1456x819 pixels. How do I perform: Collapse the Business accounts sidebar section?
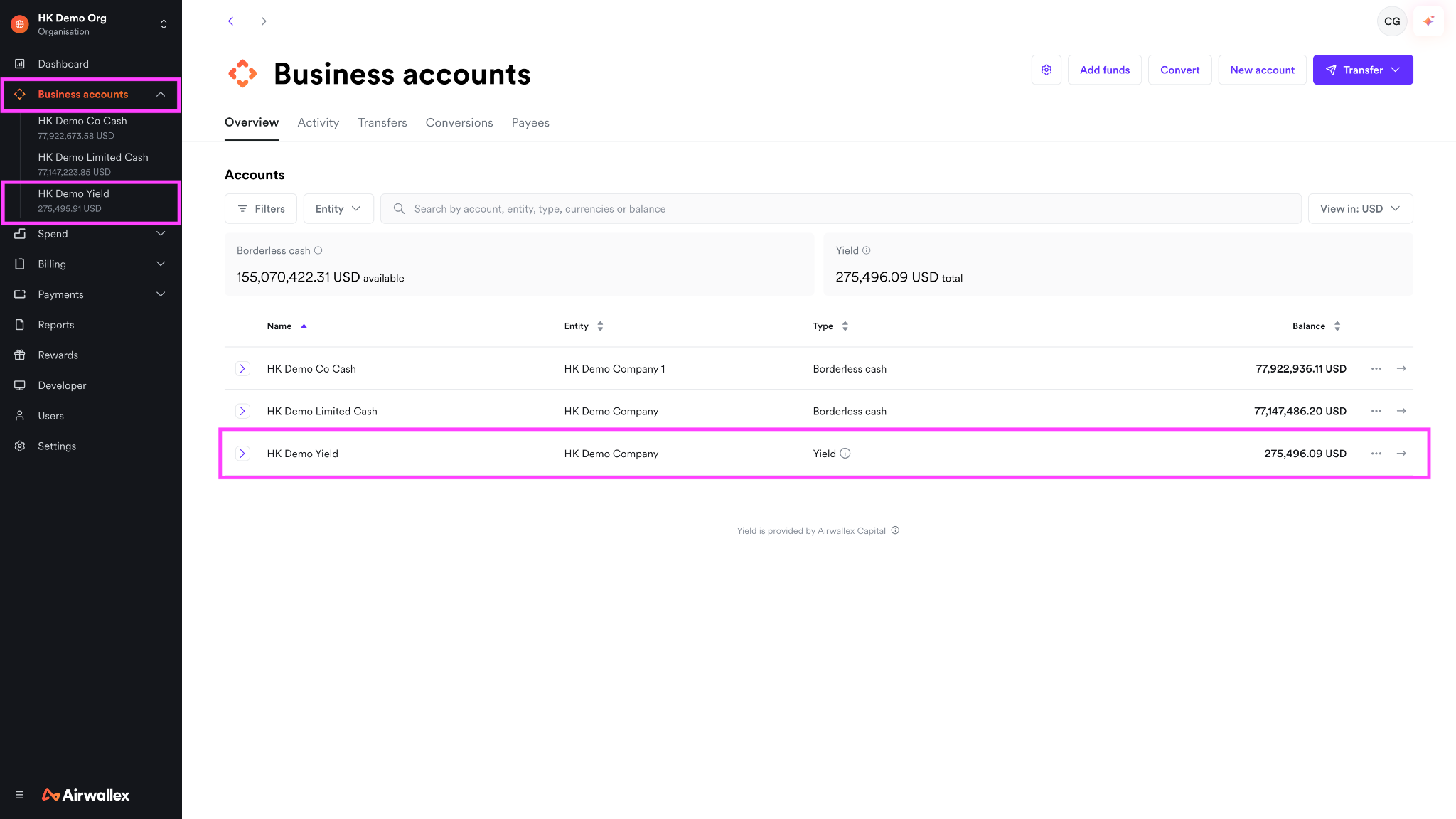click(161, 95)
